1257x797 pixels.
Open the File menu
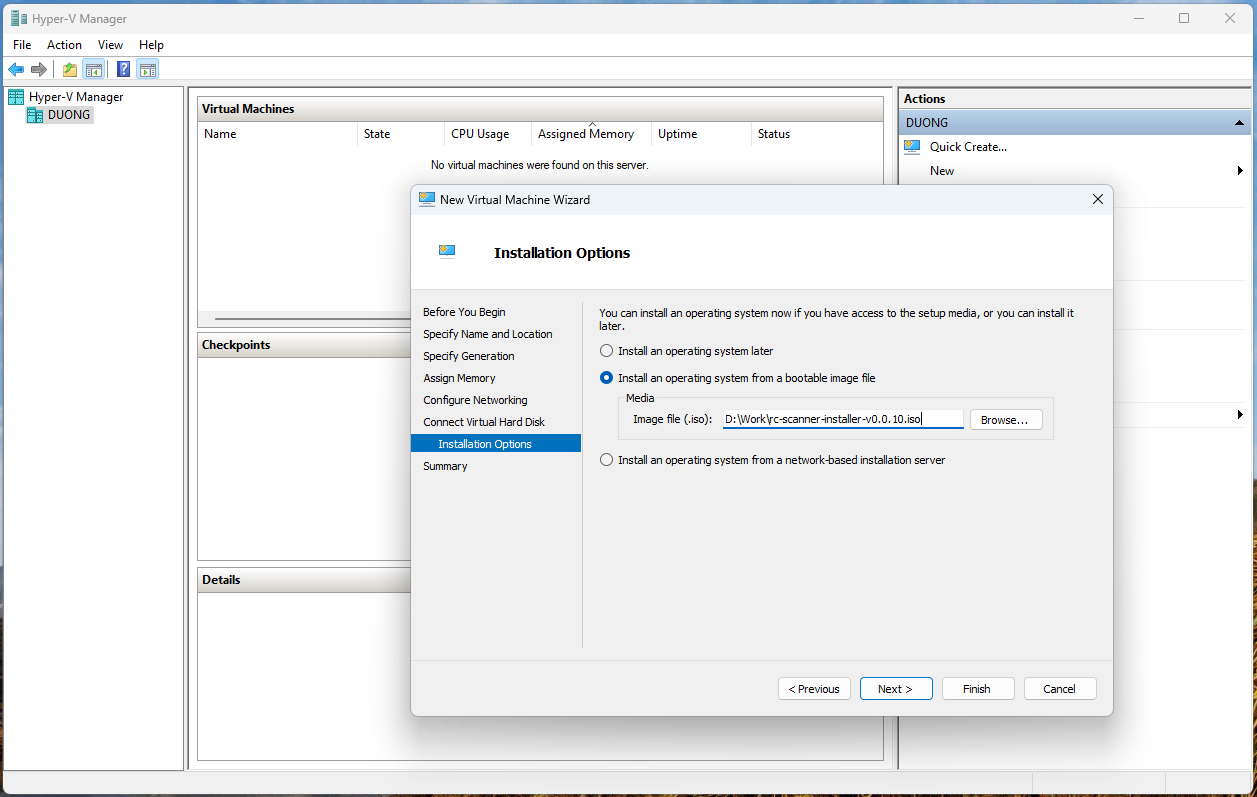coord(22,45)
